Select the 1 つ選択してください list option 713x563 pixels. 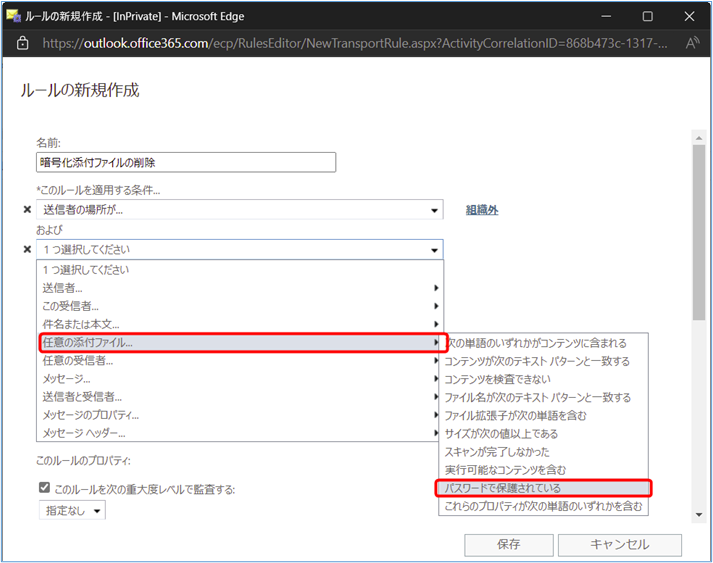point(240,270)
